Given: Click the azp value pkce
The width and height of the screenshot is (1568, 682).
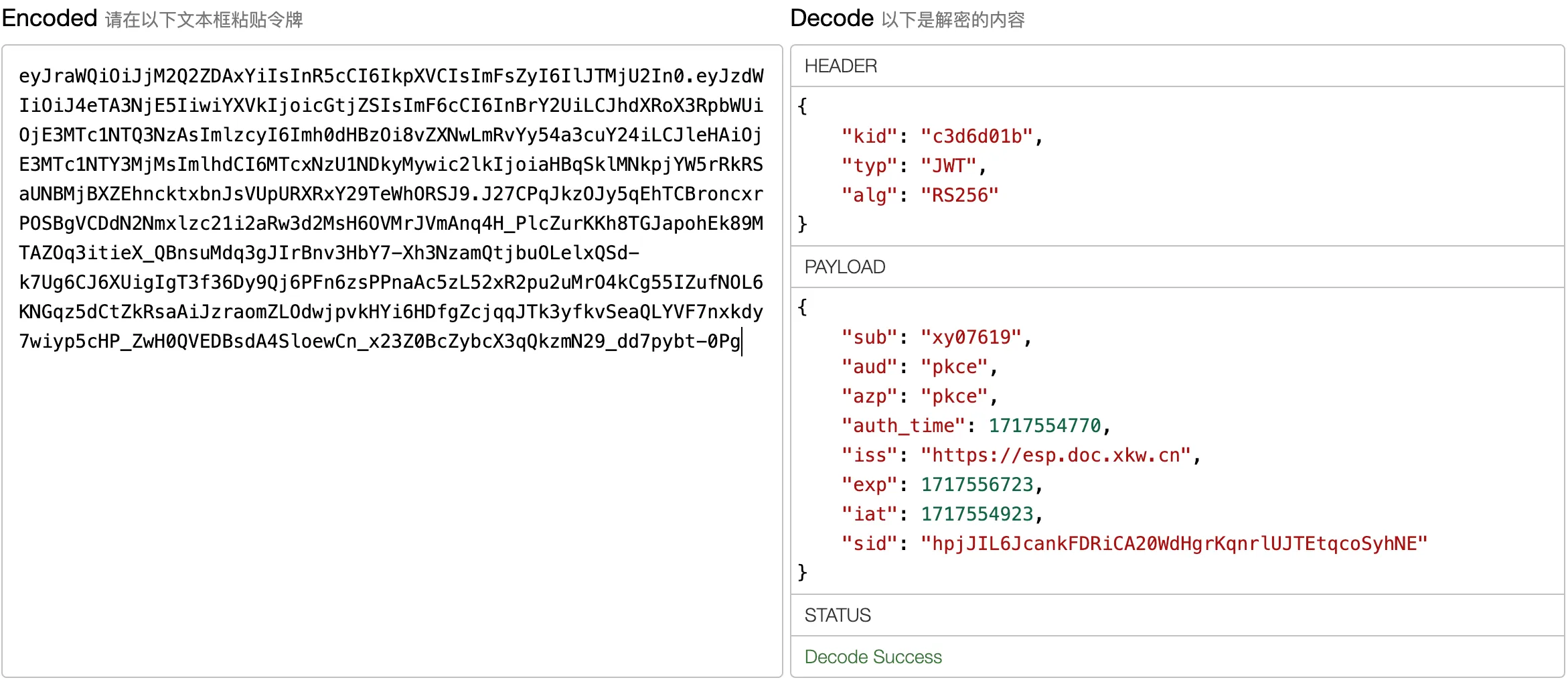Looking at the screenshot, I should (953, 397).
